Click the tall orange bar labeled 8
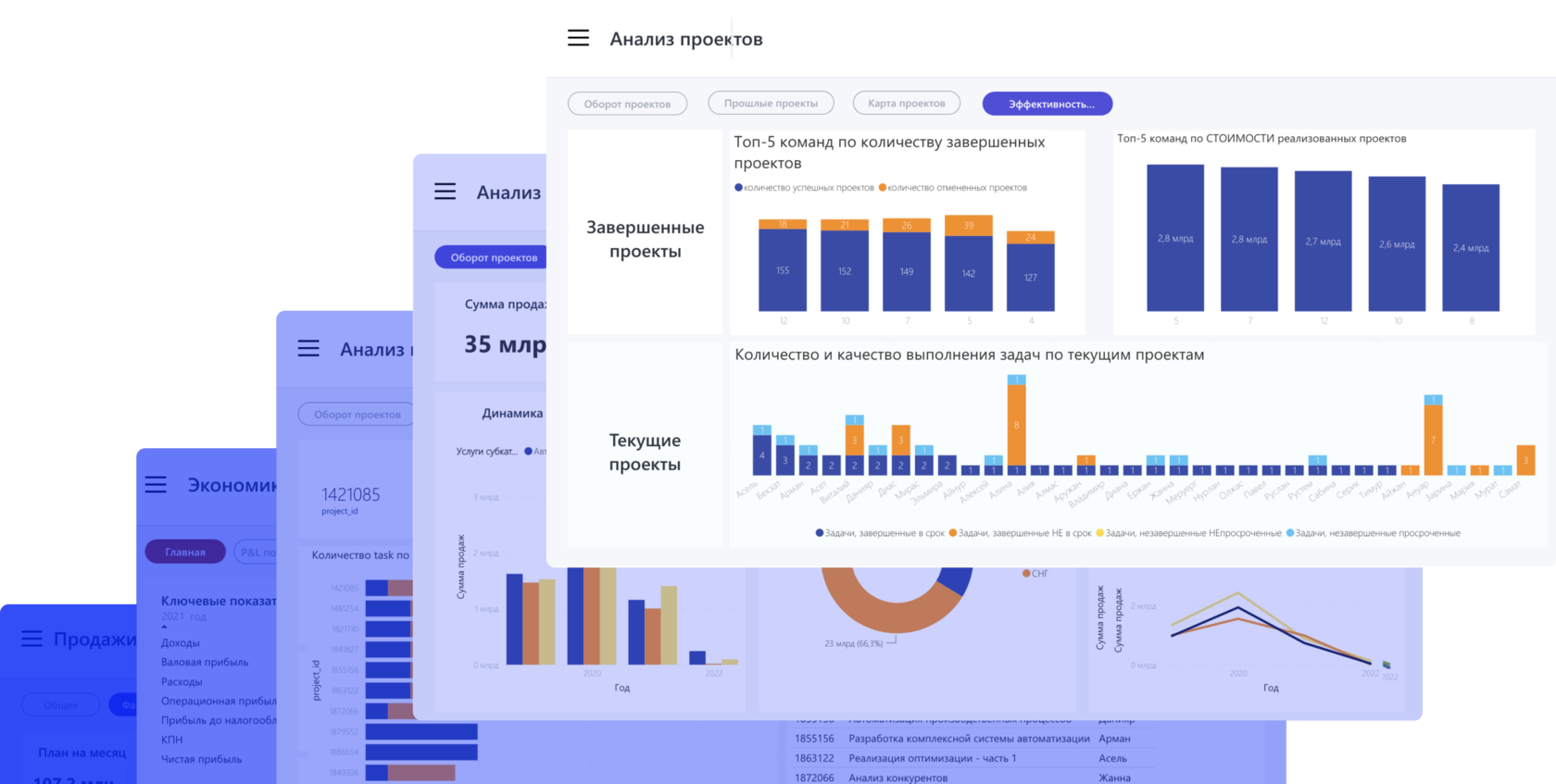The height and width of the screenshot is (784, 1556). pos(1016,425)
